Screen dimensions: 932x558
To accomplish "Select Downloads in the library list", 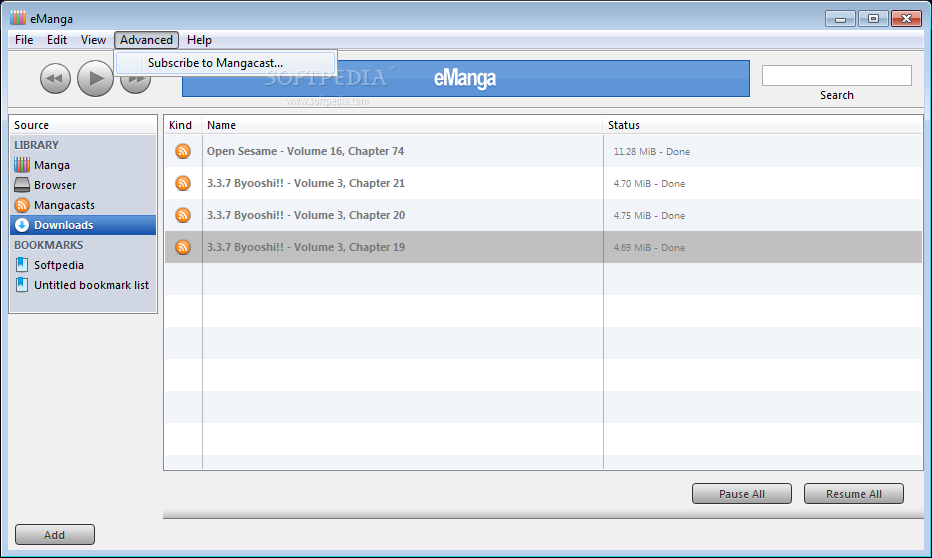I will coord(83,225).
